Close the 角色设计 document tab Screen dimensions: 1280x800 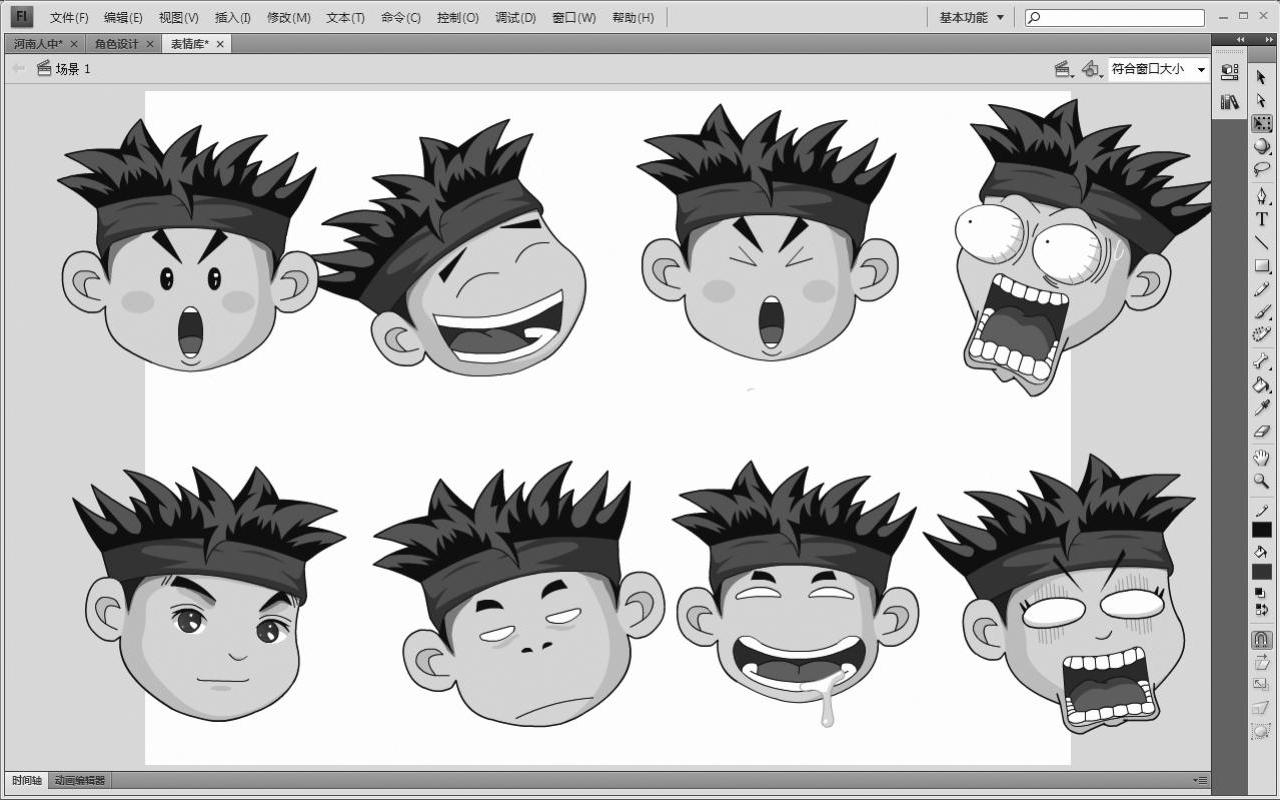[150, 44]
